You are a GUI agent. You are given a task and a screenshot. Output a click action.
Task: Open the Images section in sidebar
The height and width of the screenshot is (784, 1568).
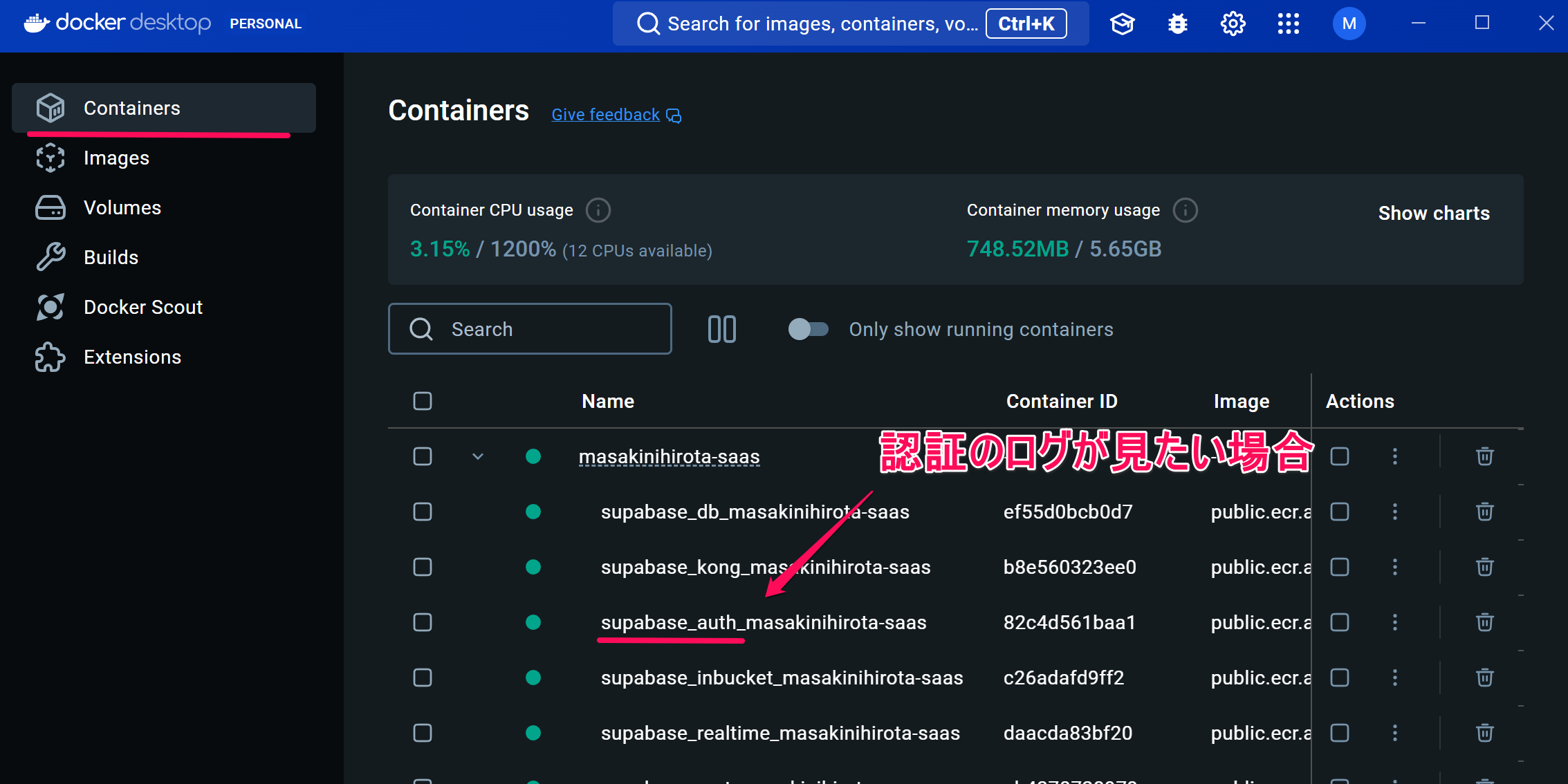pos(116,158)
